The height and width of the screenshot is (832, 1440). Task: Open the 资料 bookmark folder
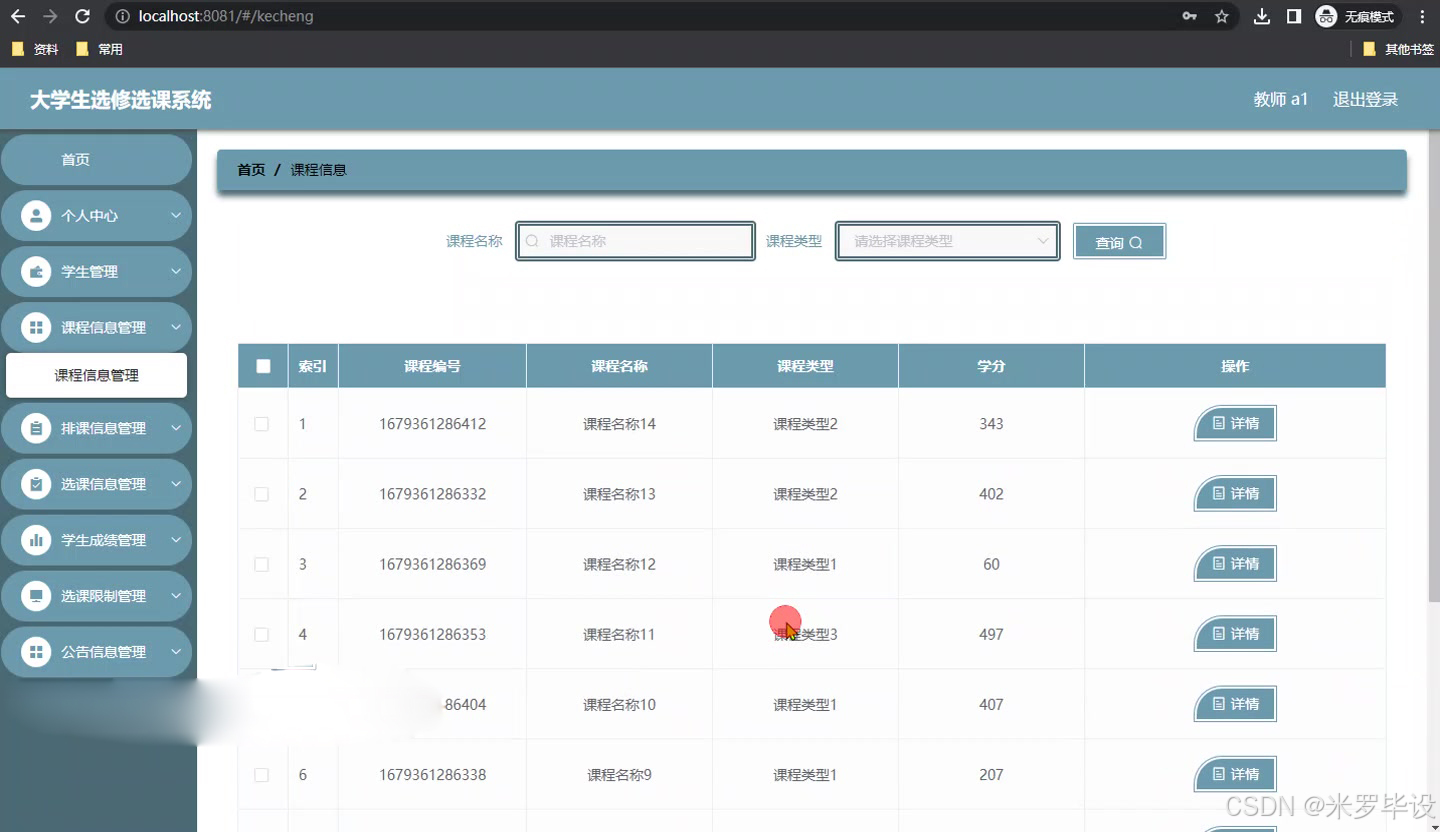[x=35, y=49]
